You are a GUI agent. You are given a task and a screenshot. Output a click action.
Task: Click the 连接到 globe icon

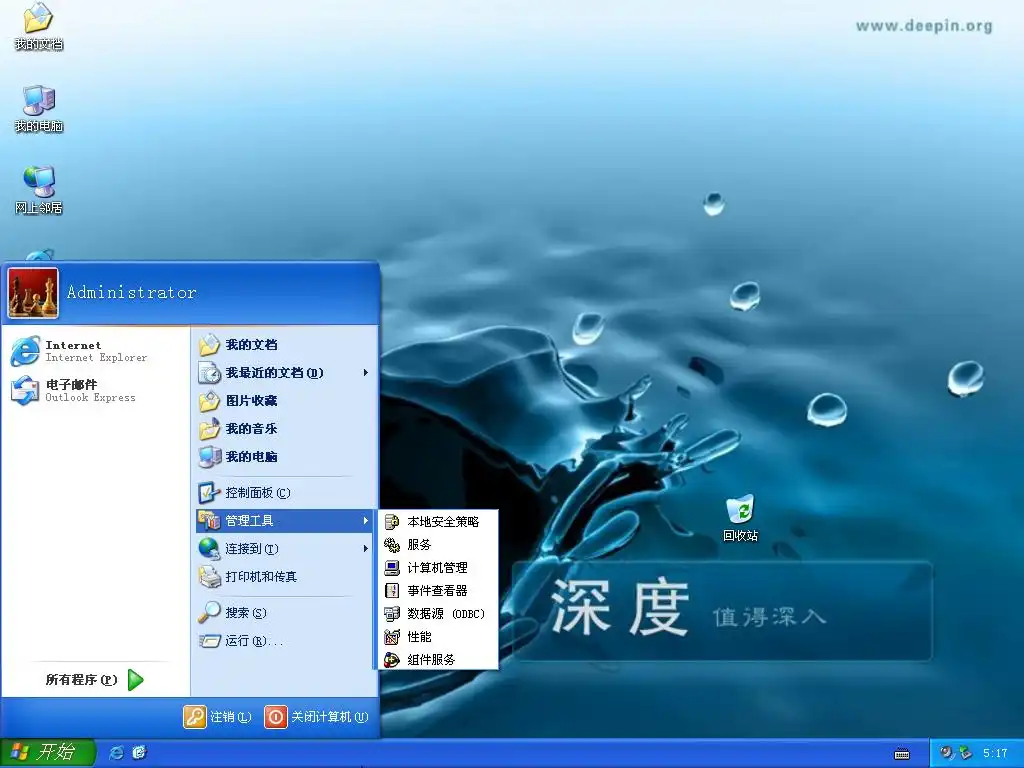click(x=209, y=549)
